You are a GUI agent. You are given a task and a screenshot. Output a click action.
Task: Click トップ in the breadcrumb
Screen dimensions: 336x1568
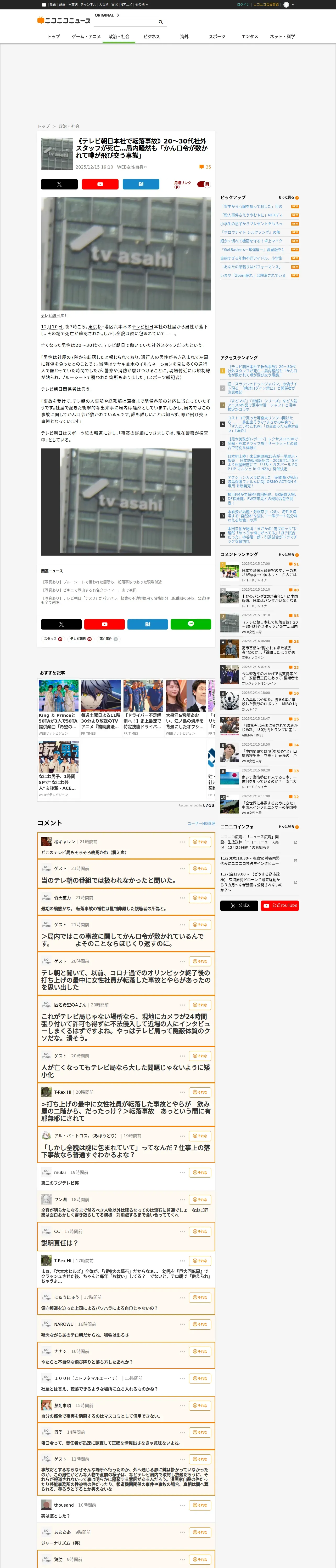[43, 126]
